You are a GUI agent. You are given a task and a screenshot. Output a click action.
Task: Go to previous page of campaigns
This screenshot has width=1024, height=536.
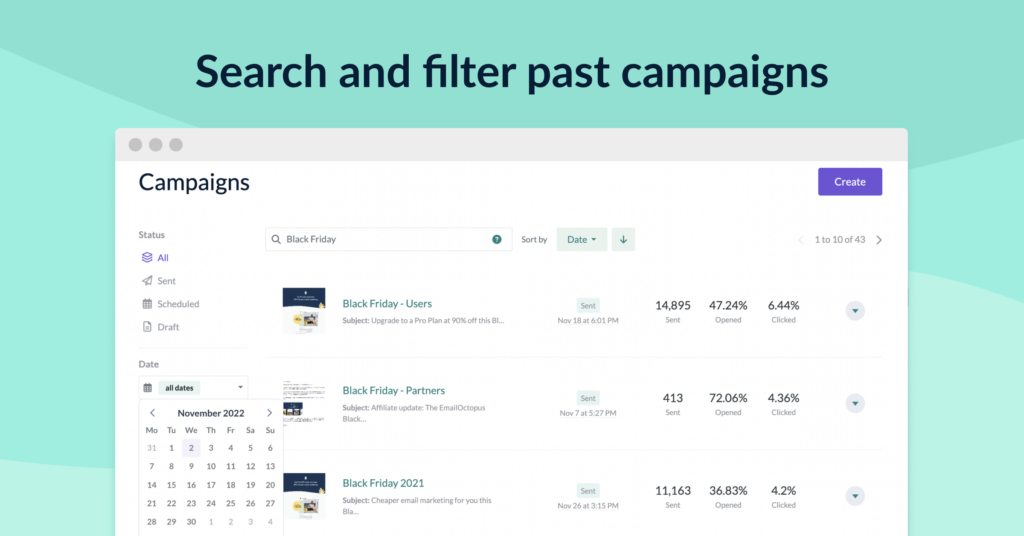pyautogui.click(x=800, y=240)
